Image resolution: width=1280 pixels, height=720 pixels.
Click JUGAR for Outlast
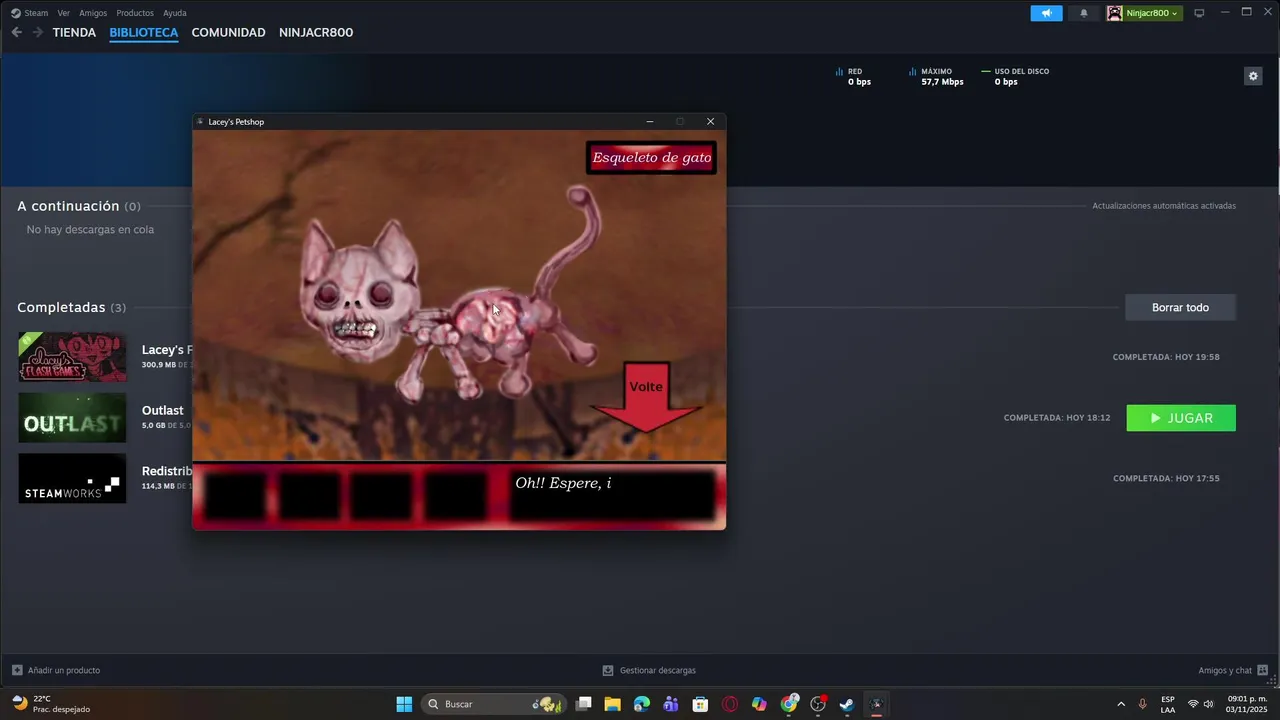[1181, 418]
